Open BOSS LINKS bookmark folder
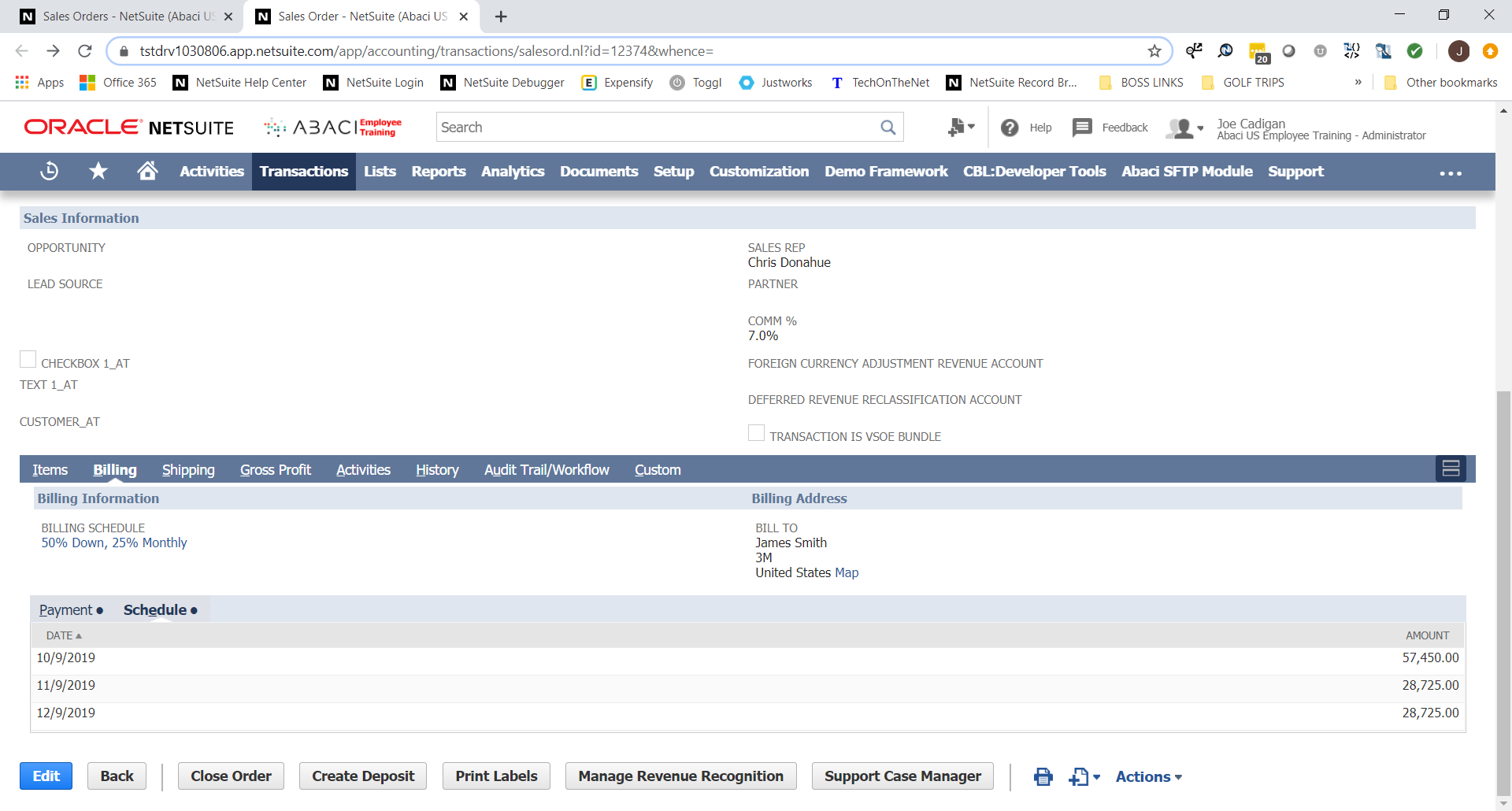Screen dimensions: 1512x811 tap(1140, 83)
